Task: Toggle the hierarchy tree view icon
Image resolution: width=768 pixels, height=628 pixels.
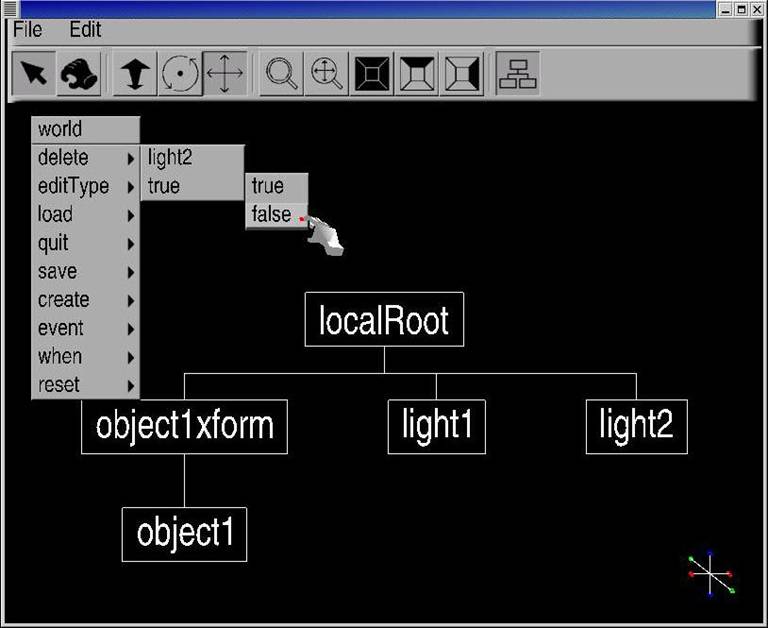Action: point(518,73)
